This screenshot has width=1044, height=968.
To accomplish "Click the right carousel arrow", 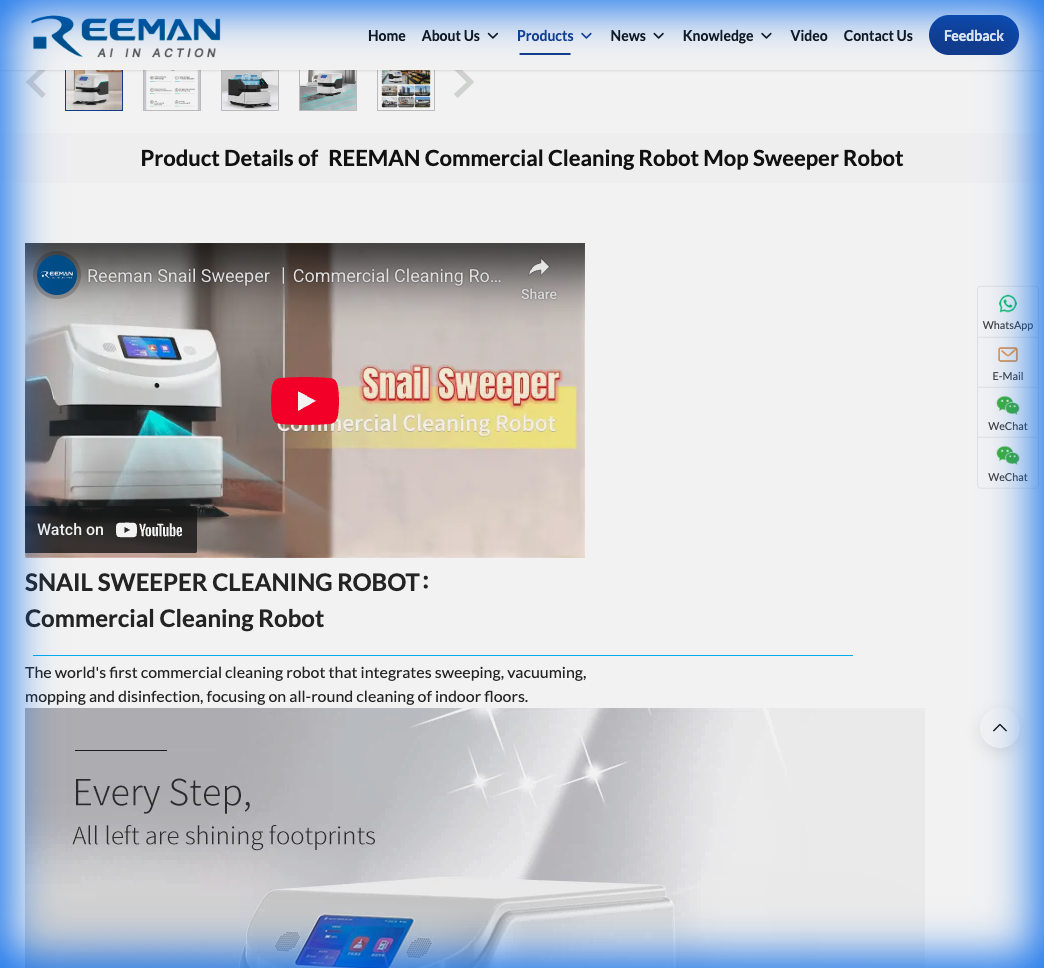I will tap(463, 82).
